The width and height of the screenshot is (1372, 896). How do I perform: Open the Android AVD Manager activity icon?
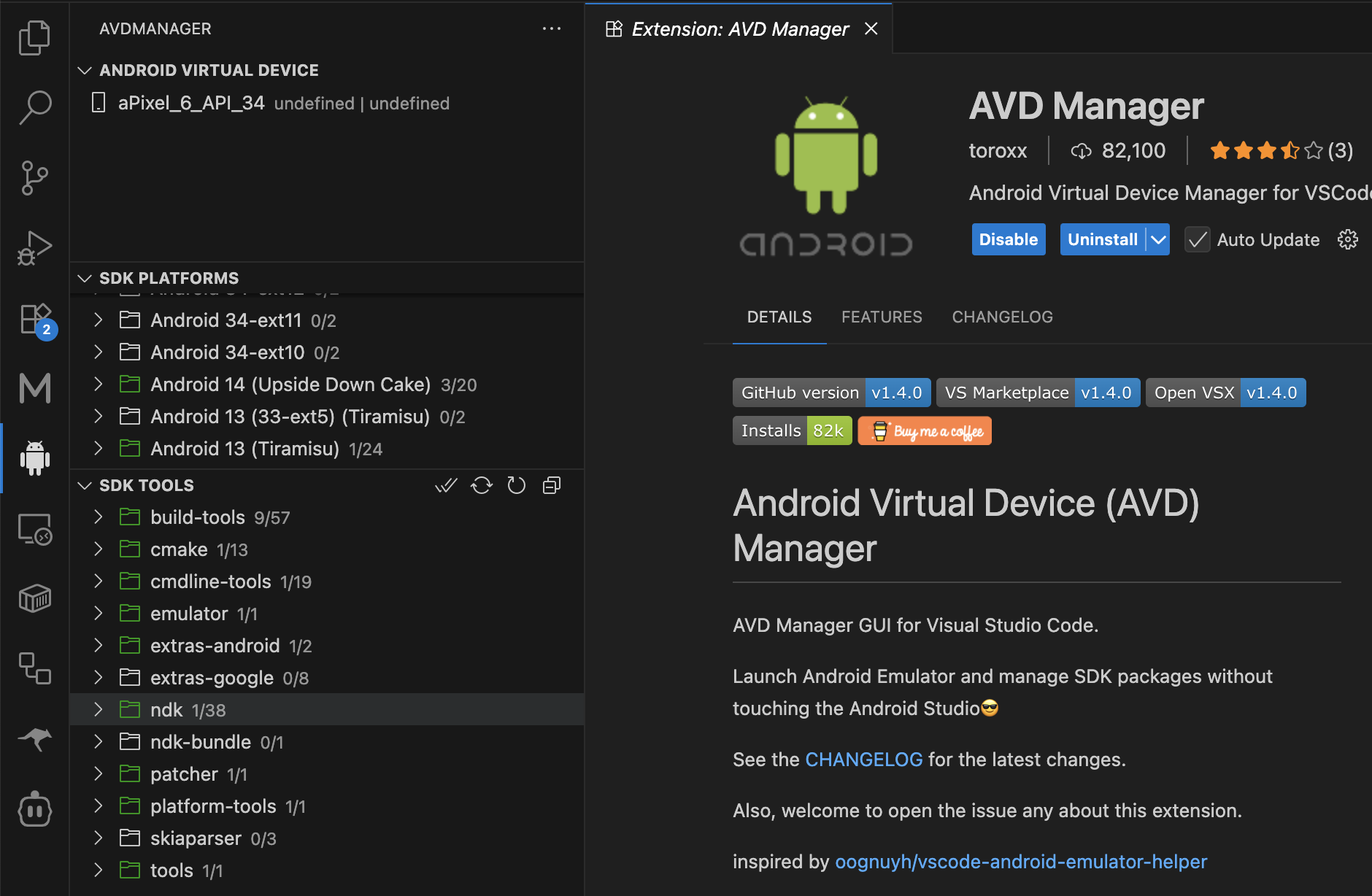34,458
